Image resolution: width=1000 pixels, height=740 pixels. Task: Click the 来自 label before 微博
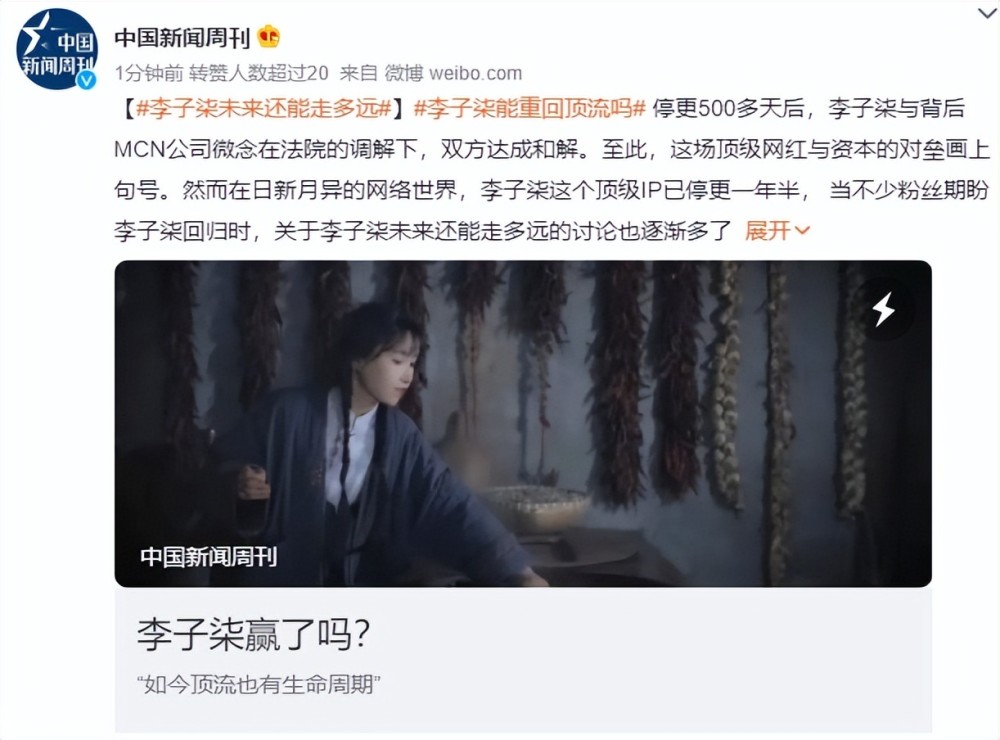tap(359, 73)
